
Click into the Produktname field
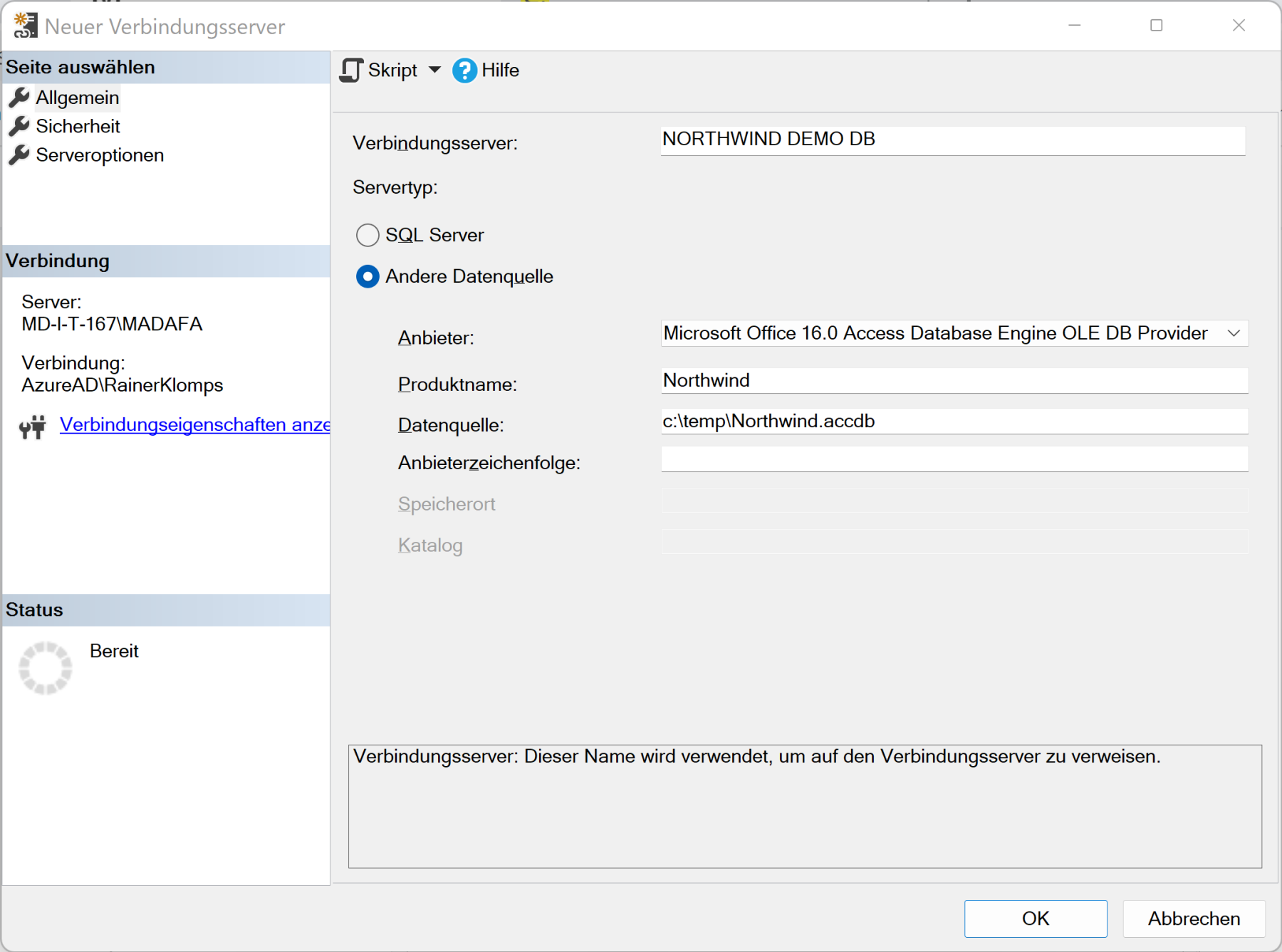tap(954, 381)
